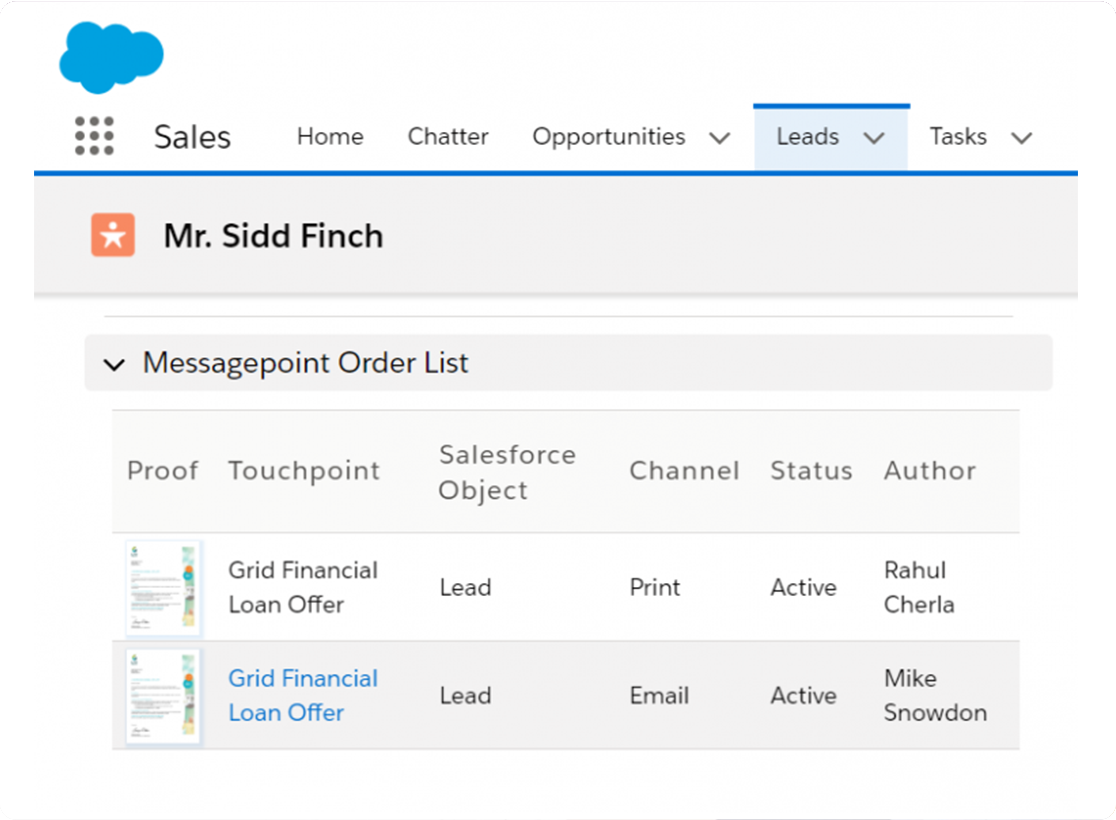
Task: Expand the Tasks tab dropdown
Action: (1021, 137)
